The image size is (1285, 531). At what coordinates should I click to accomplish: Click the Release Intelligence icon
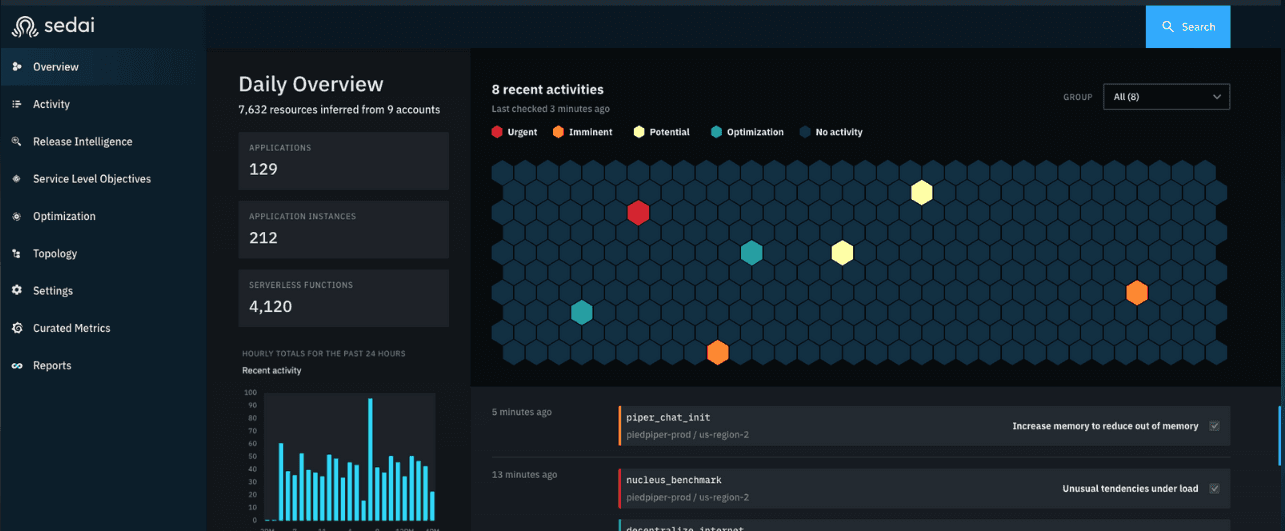tap(17, 141)
